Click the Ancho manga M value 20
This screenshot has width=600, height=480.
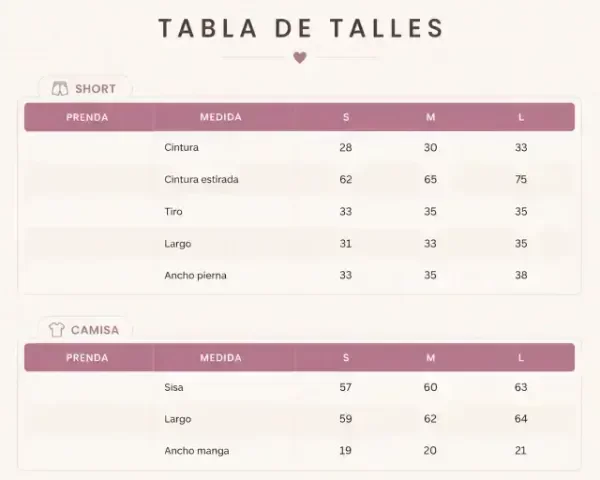tap(430, 450)
